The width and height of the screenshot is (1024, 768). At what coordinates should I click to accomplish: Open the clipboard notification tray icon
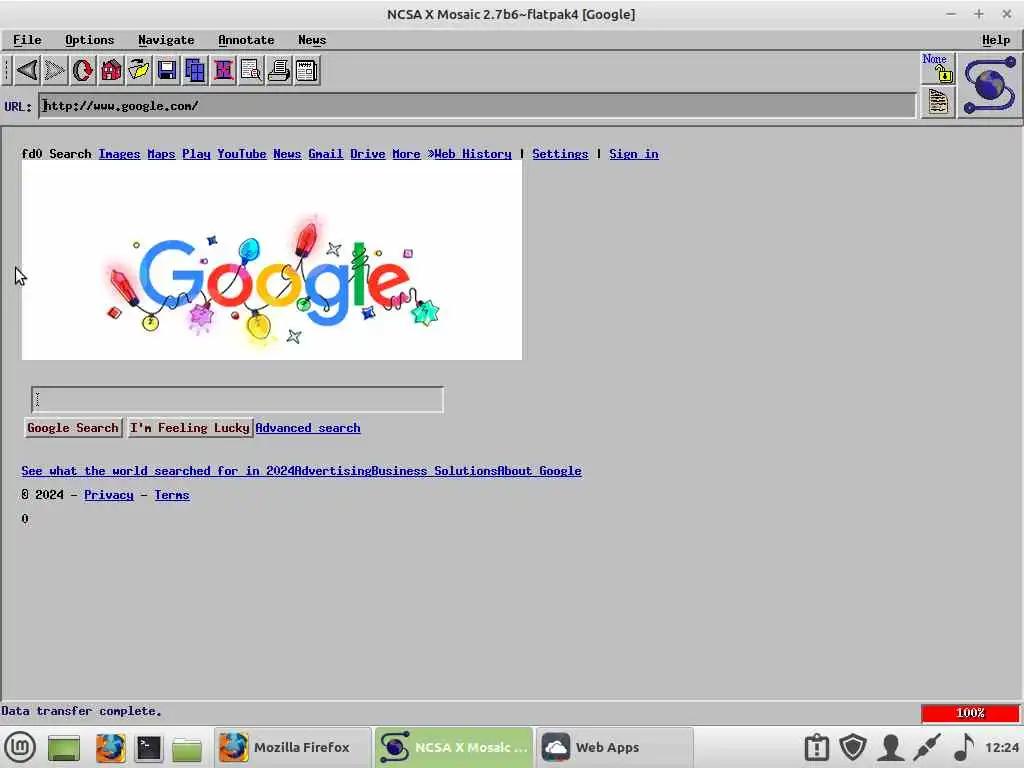pos(816,747)
